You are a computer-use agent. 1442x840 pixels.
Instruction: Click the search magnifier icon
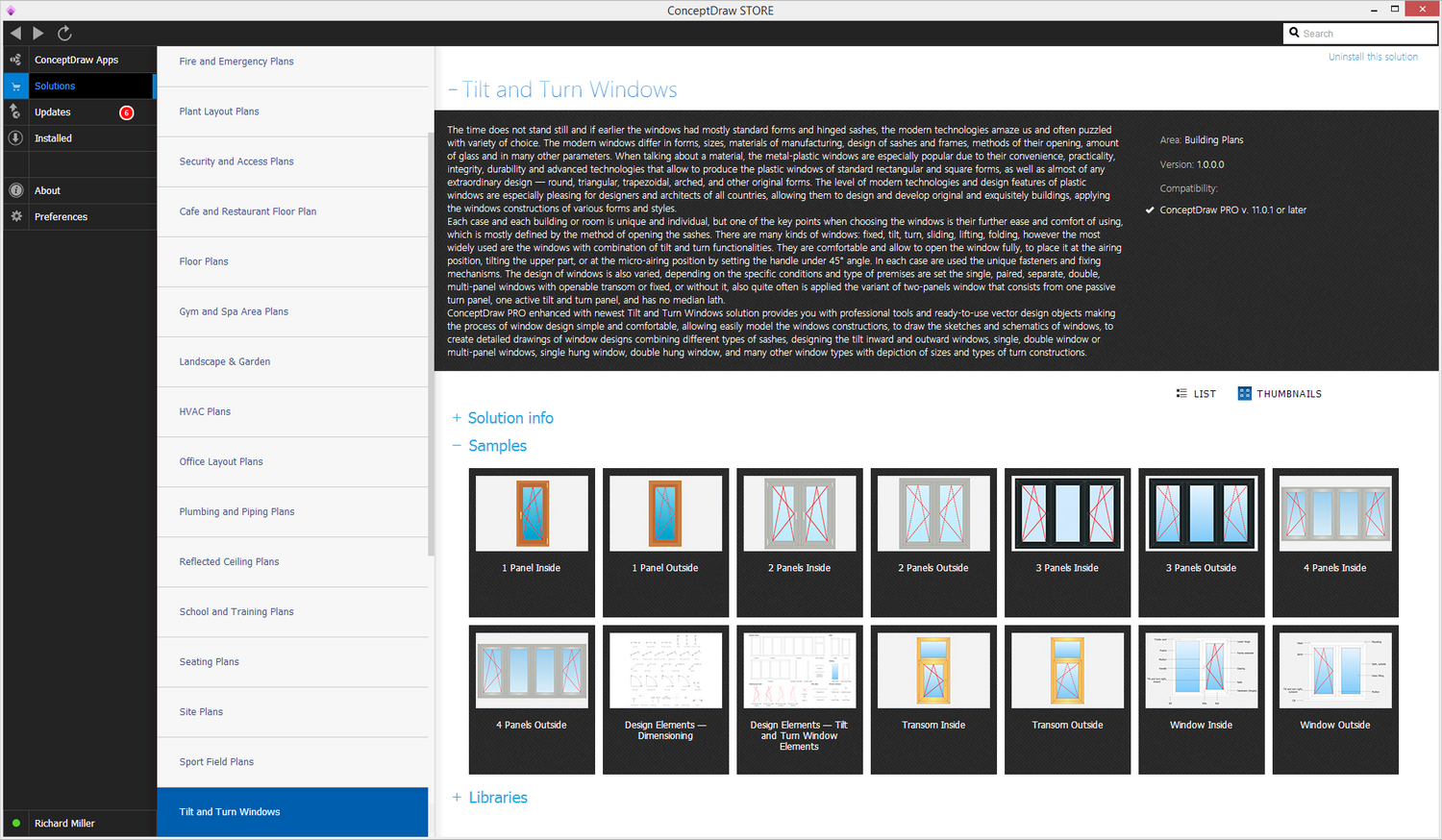point(1294,33)
